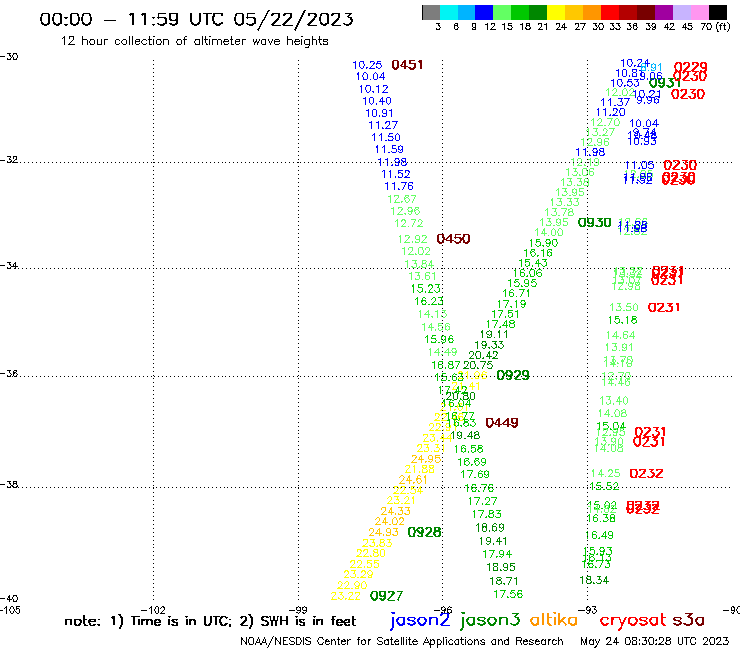The height and width of the screenshot is (650, 740).
Task: Click the wave height value 16.49
Action: coord(599,535)
